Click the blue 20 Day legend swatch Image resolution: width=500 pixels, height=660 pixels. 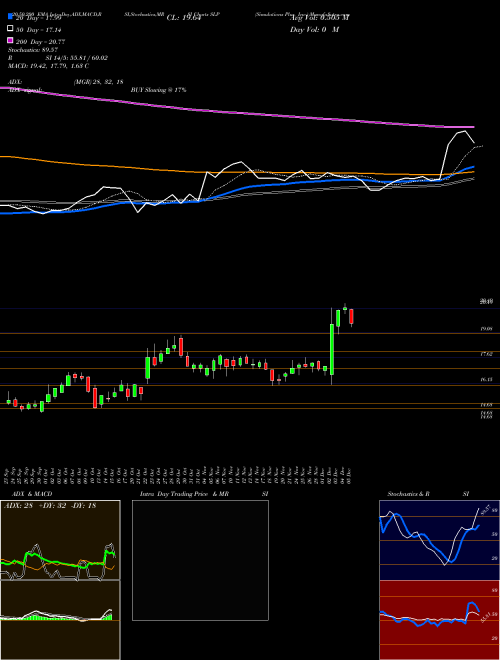point(11,17)
